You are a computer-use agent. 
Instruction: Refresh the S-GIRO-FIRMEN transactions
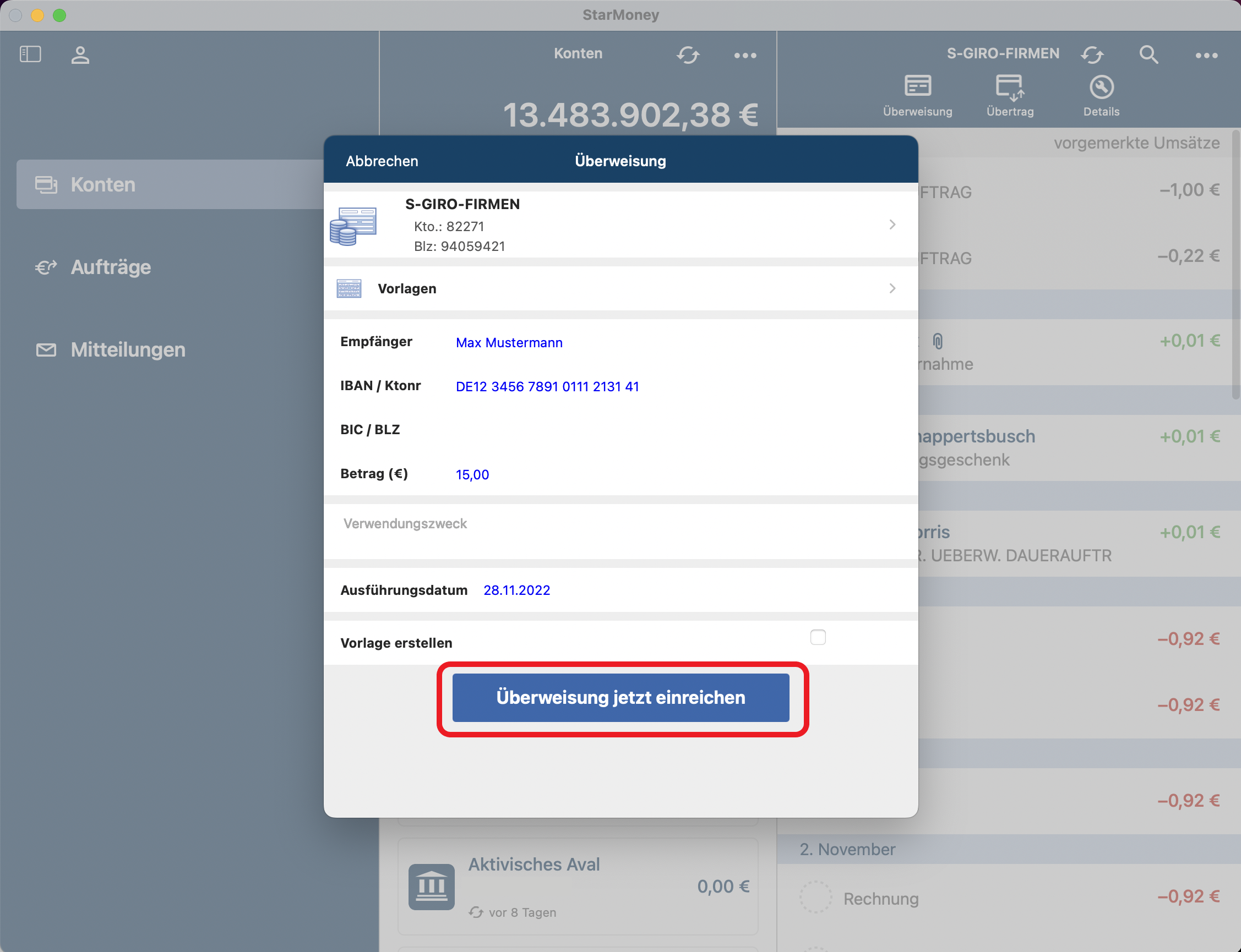1092,54
